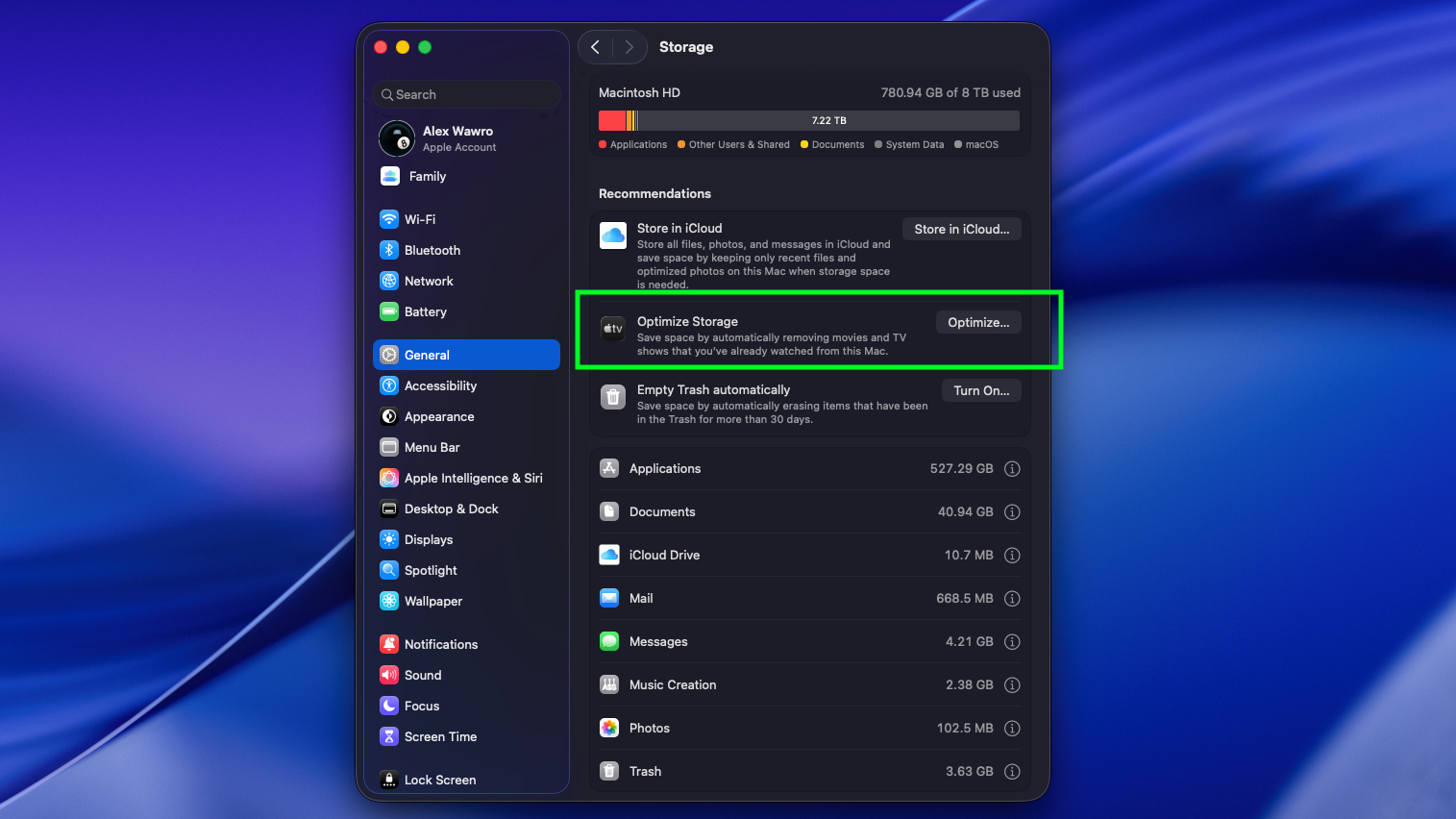Image resolution: width=1456 pixels, height=819 pixels.
Task: Open Apple Intelligence & Siri settings
Action: click(466, 478)
